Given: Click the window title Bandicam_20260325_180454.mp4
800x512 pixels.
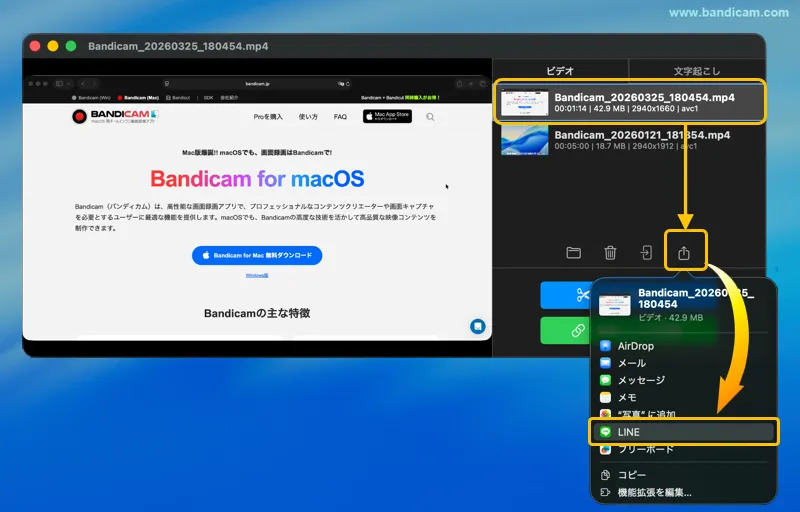Looking at the screenshot, I should 178,46.
